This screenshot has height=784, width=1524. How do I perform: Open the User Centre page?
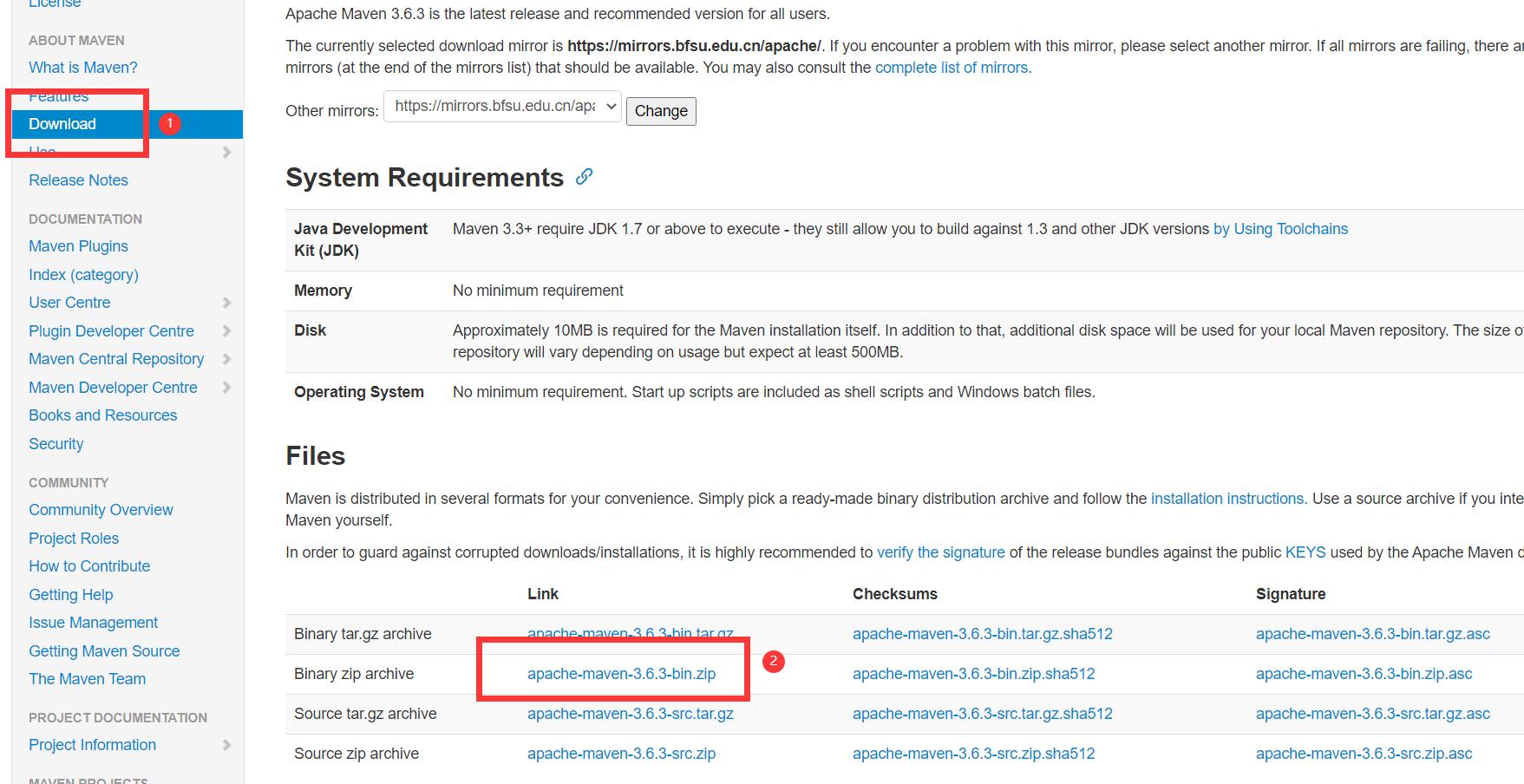click(x=69, y=303)
